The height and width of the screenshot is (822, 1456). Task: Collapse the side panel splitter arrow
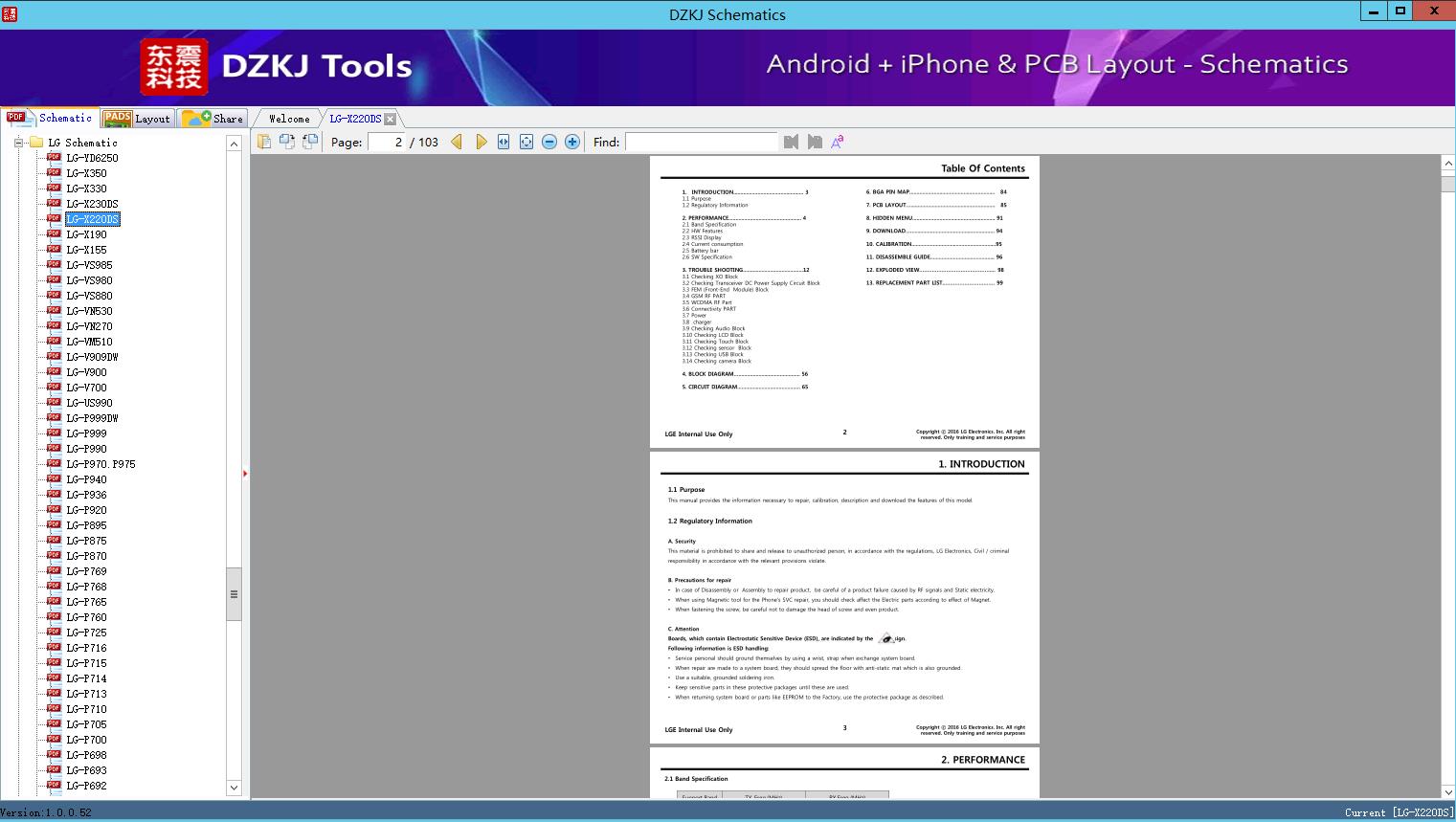pos(245,474)
